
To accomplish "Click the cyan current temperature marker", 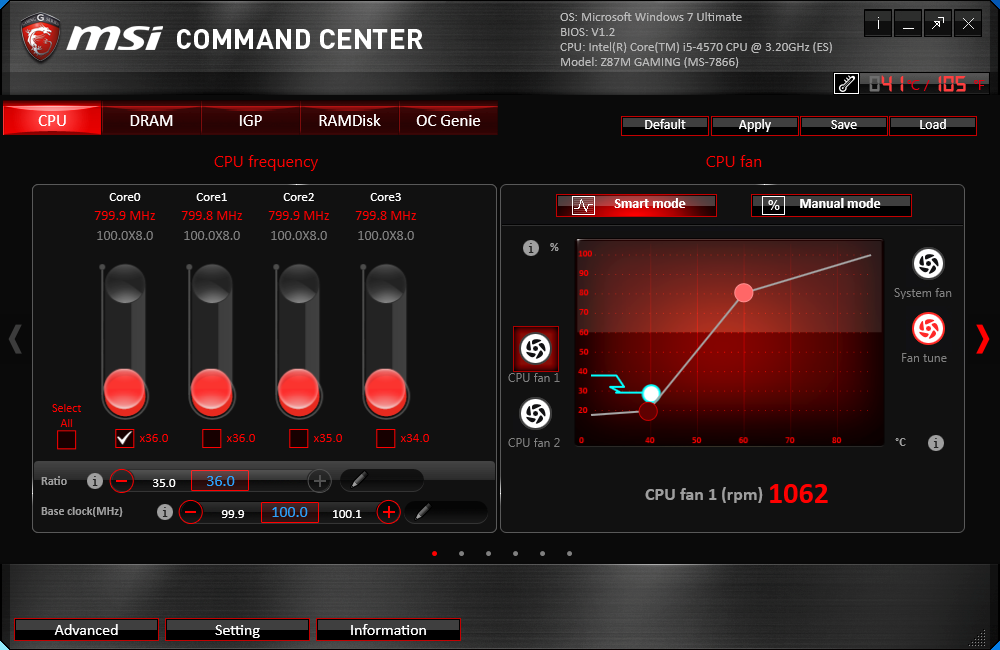I will click(651, 393).
